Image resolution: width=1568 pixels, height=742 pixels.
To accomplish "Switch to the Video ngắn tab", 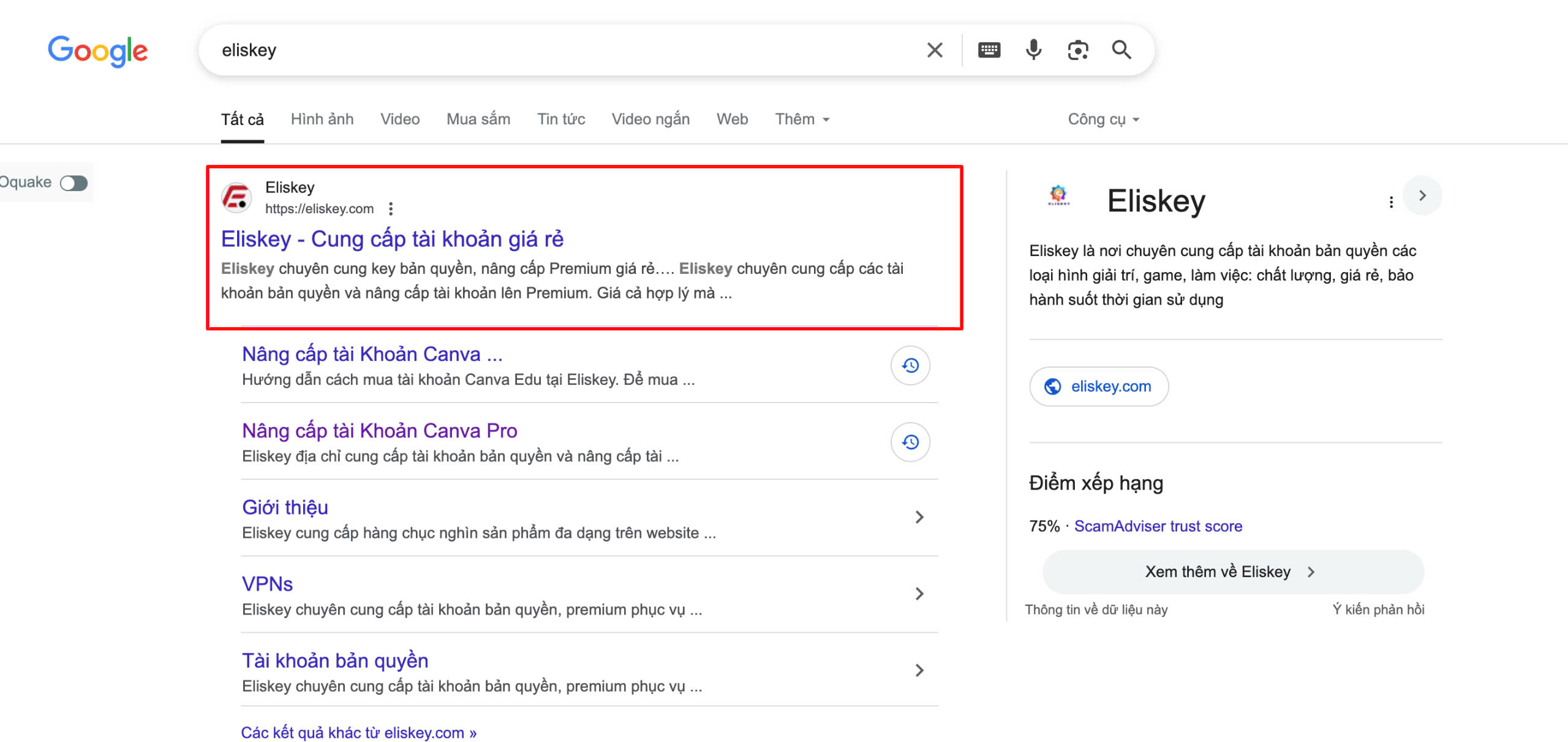I will (650, 119).
